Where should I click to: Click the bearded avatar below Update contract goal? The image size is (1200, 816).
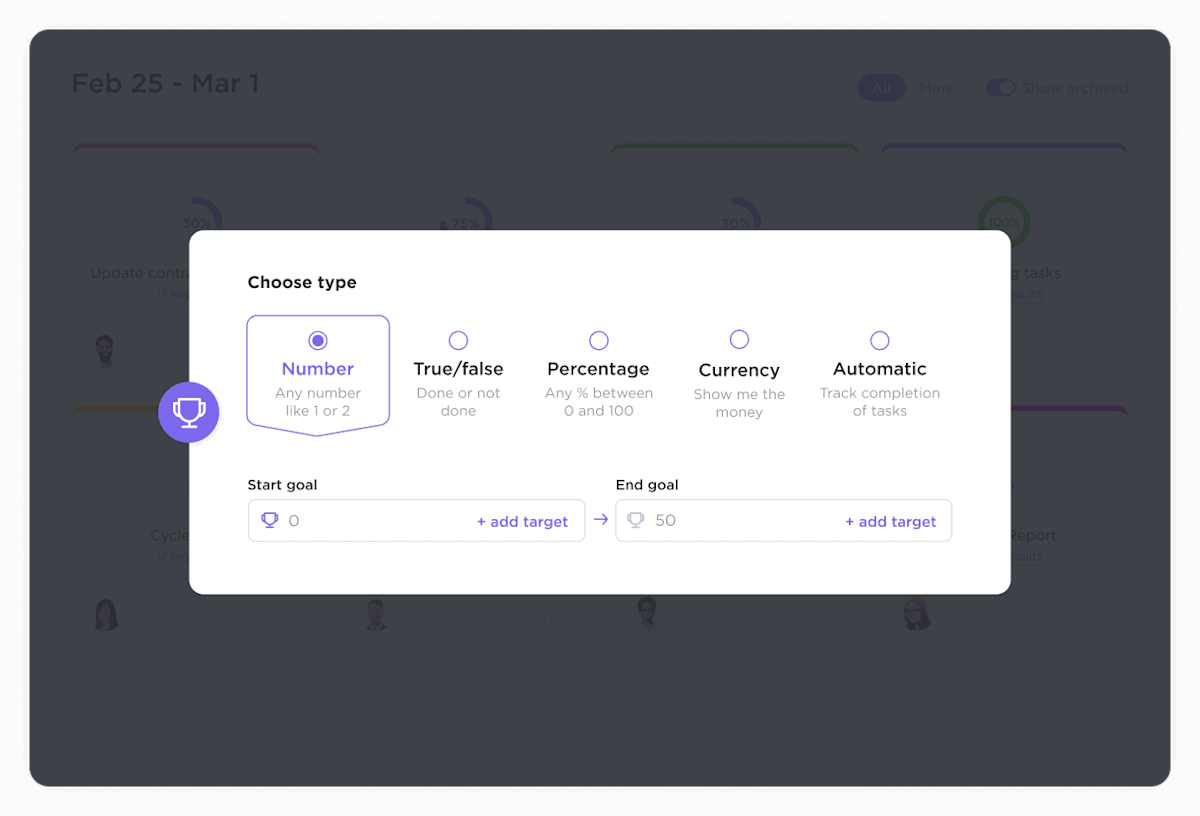pyautogui.click(x=106, y=352)
